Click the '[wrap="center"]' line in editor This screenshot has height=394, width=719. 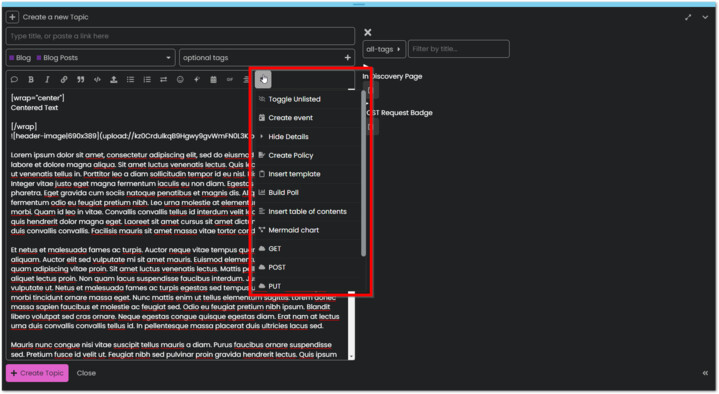pos(38,98)
